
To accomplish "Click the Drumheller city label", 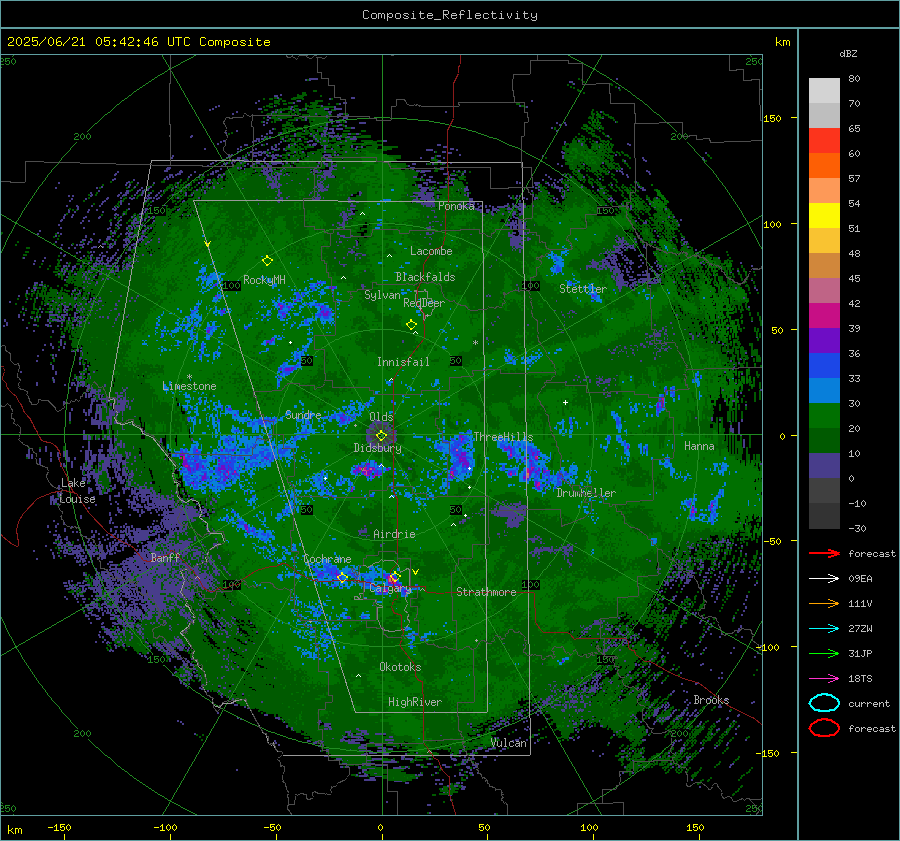I will (586, 493).
